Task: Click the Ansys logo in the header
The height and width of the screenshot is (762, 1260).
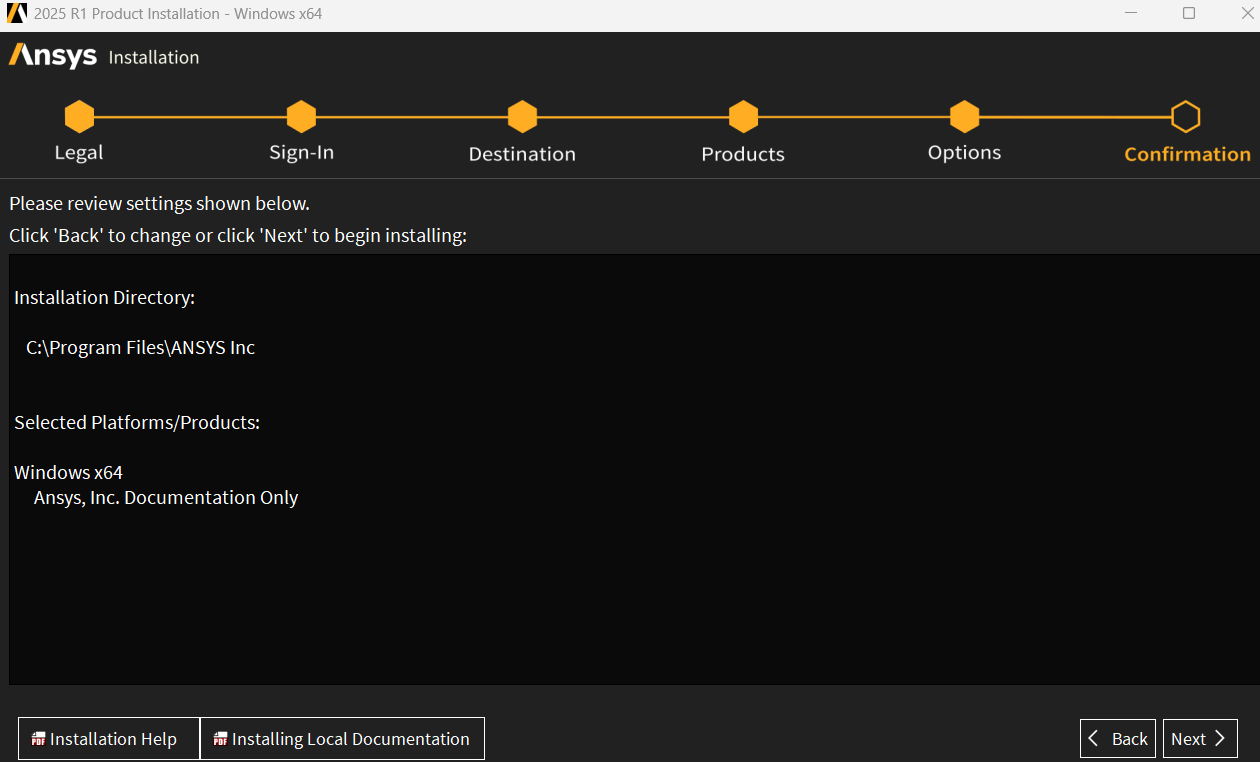Action: (x=53, y=56)
